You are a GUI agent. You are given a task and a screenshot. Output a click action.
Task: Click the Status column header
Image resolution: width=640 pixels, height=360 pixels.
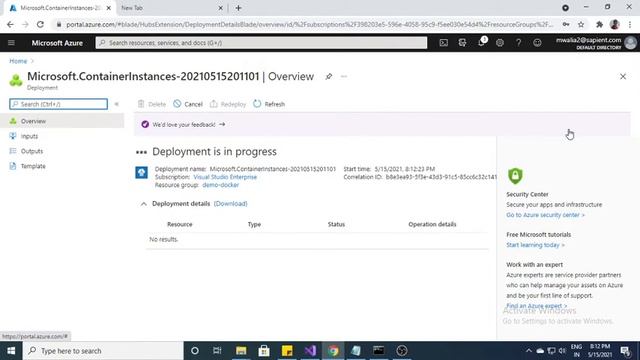336,224
